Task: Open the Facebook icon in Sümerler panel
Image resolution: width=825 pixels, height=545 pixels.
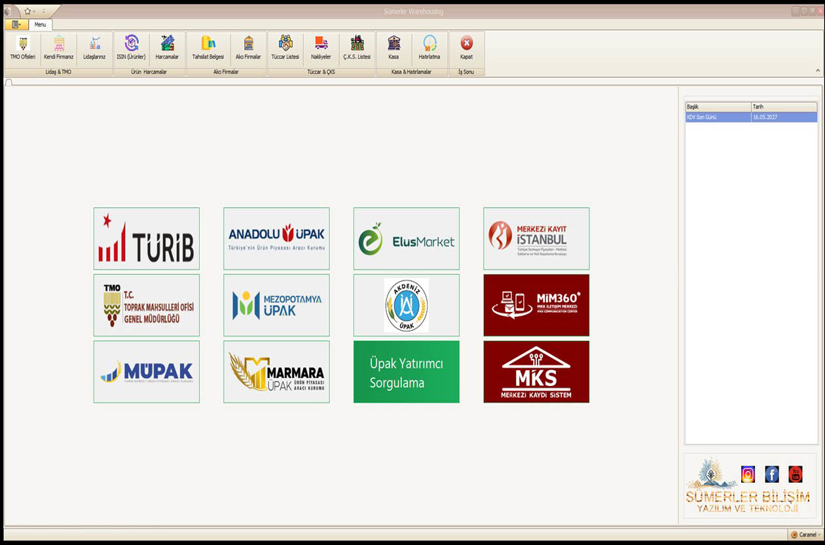Action: point(772,474)
